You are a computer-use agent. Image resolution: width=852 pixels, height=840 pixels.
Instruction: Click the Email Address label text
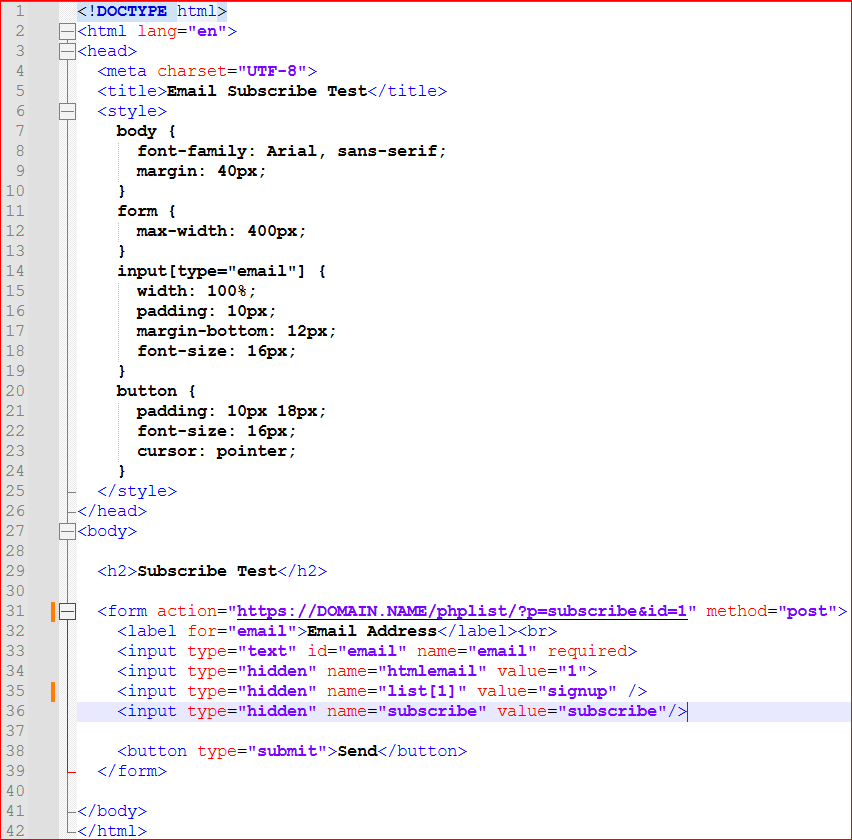(371, 631)
